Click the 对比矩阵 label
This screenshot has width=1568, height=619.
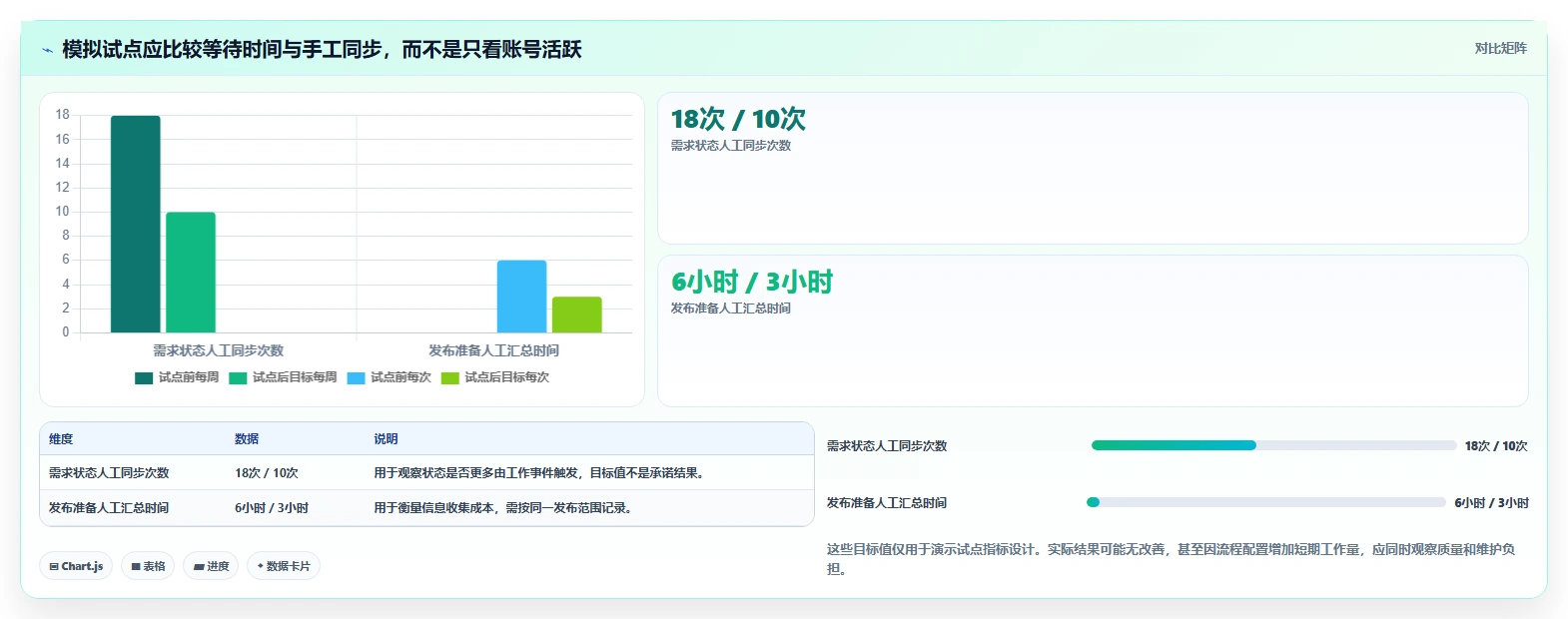tap(1500, 48)
